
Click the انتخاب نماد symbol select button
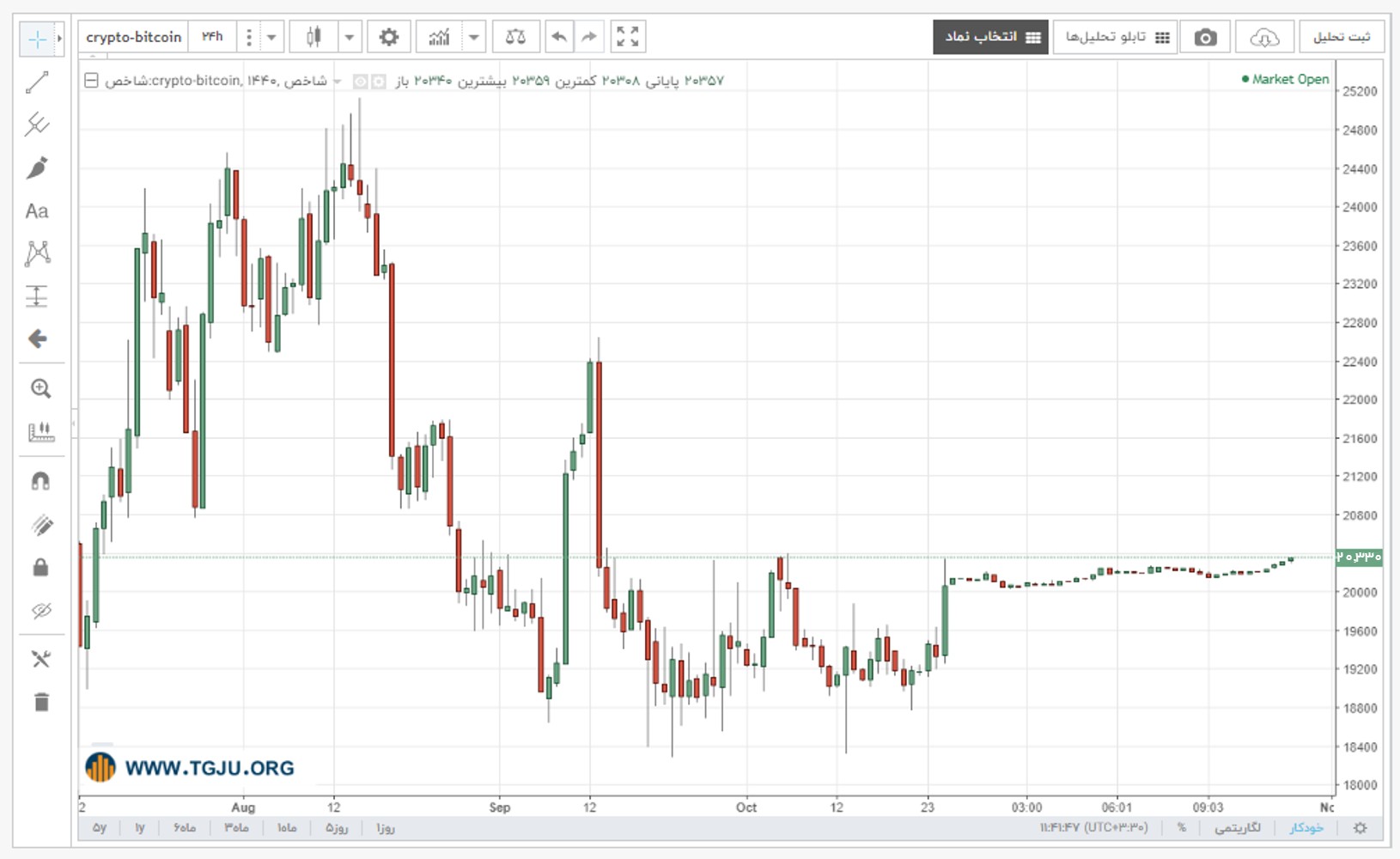991,37
